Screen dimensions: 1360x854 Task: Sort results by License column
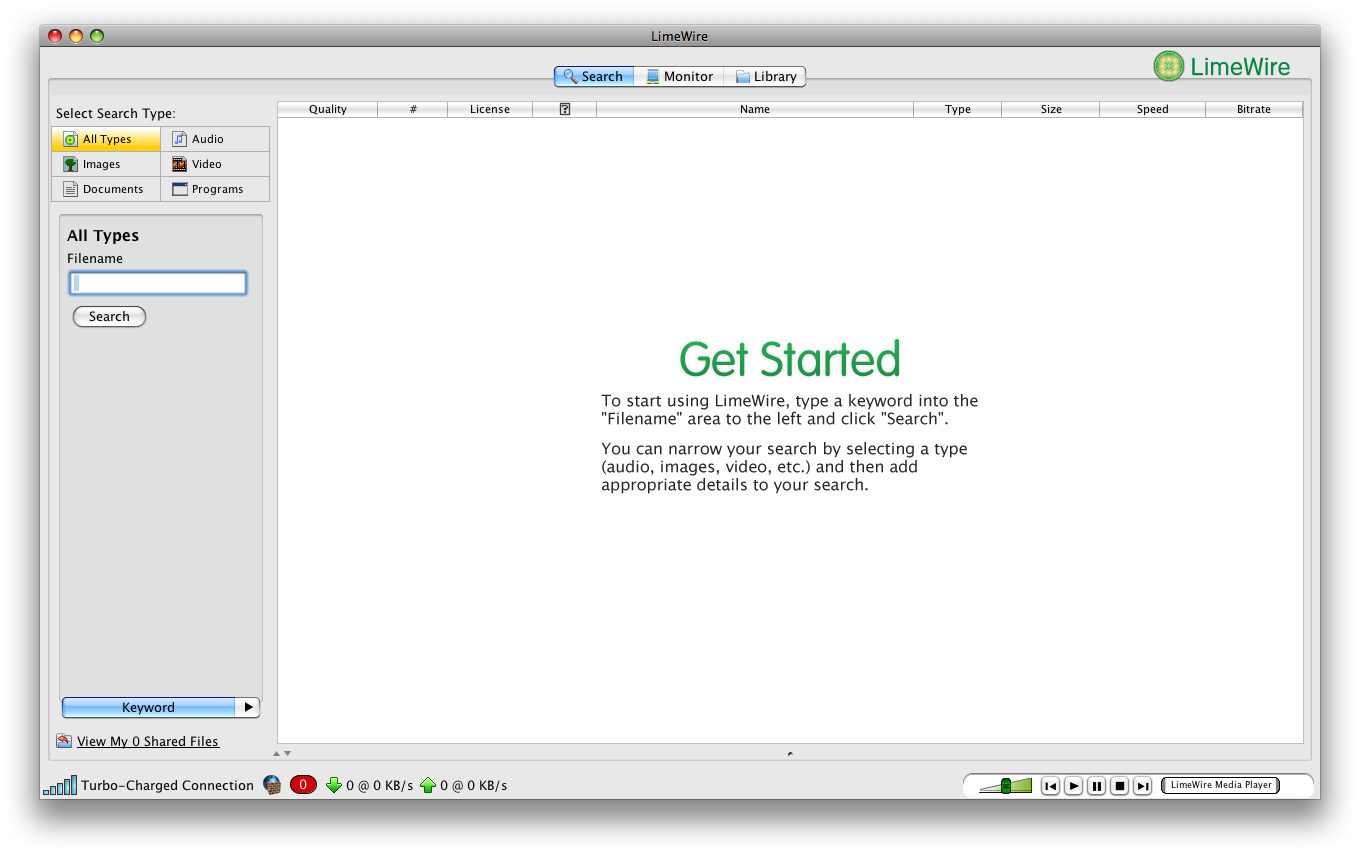pos(490,109)
